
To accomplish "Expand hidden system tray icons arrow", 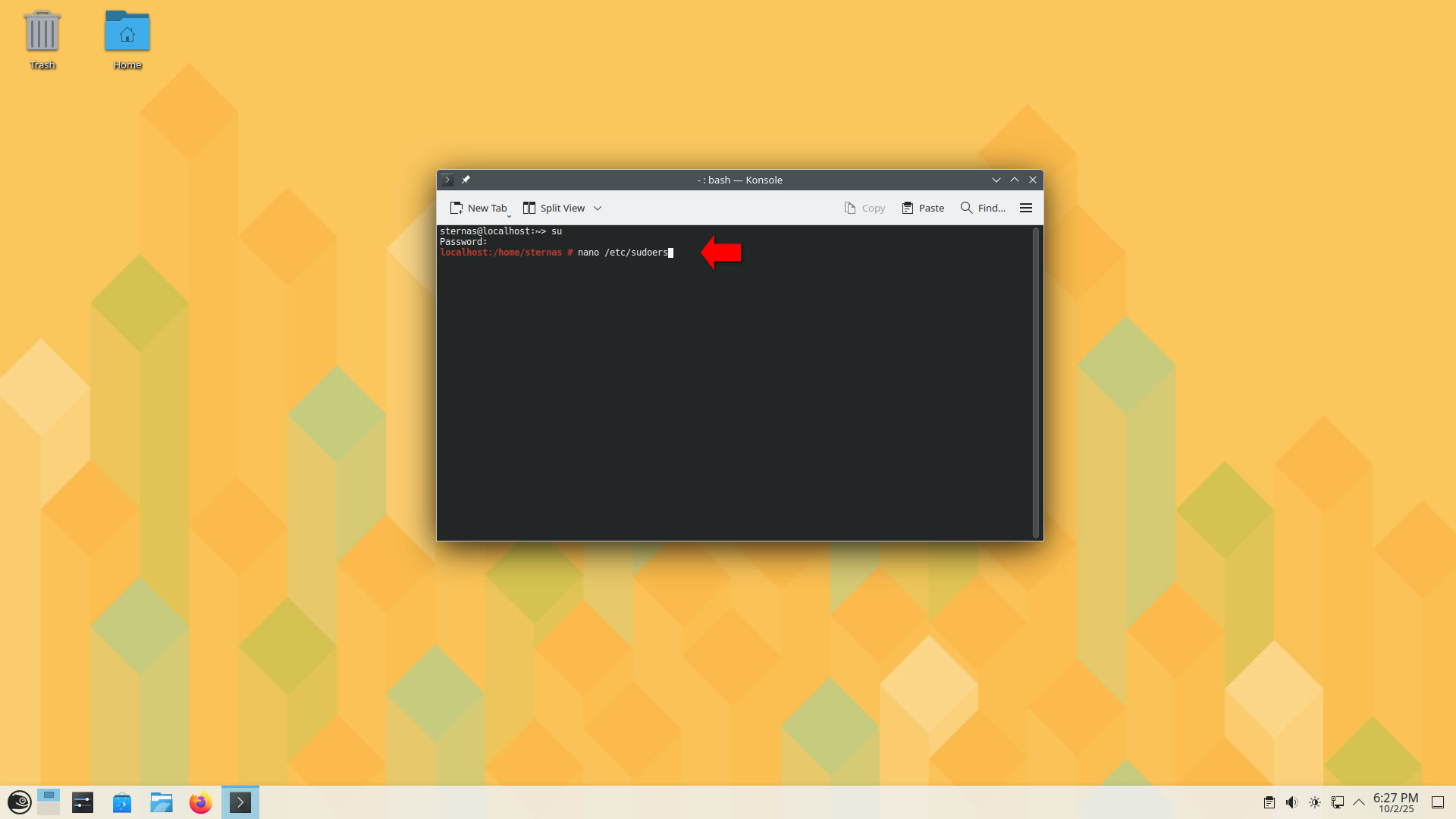I will coord(1358,802).
